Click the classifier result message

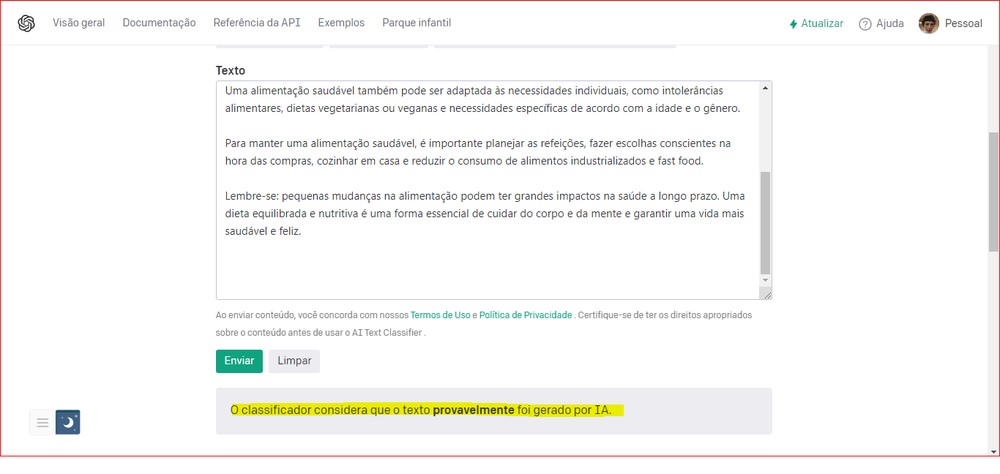(x=494, y=411)
